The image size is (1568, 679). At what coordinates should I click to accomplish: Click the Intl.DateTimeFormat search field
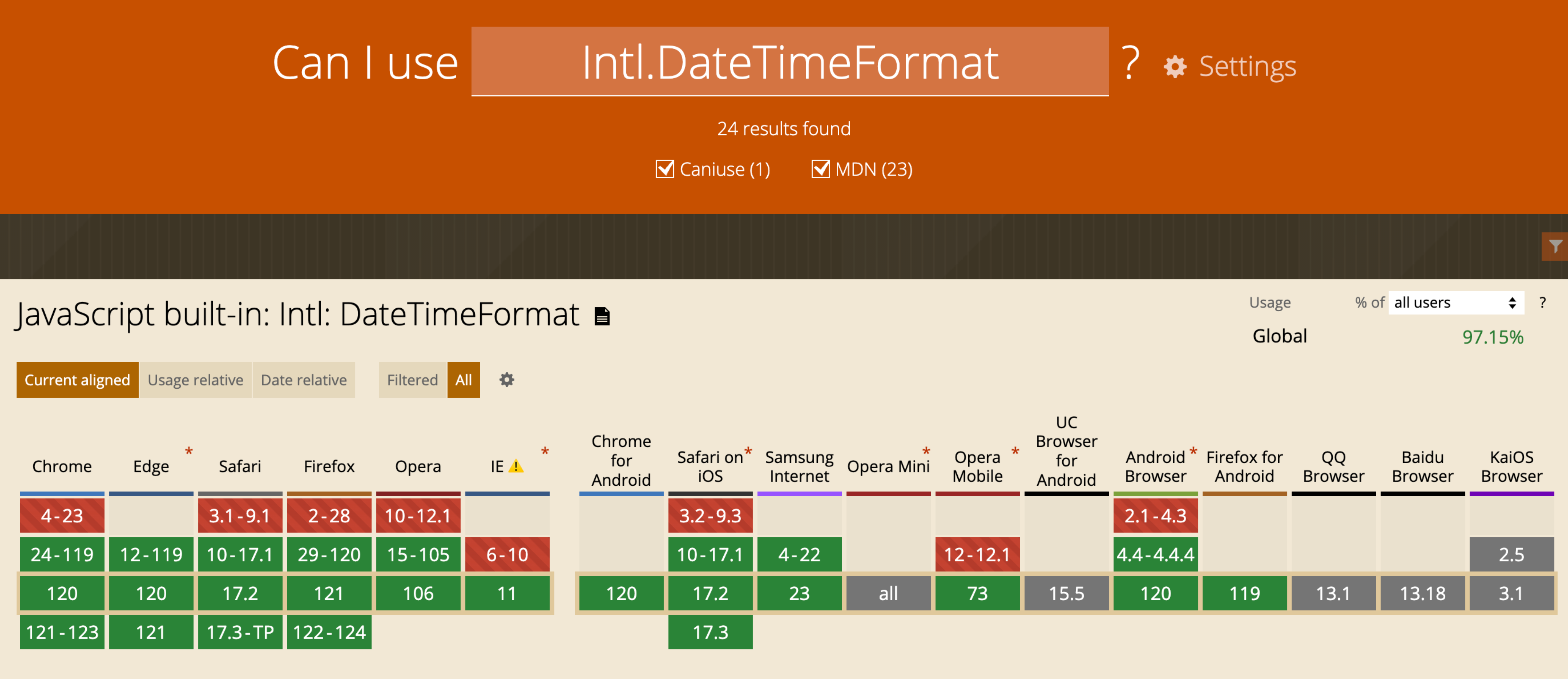[789, 61]
